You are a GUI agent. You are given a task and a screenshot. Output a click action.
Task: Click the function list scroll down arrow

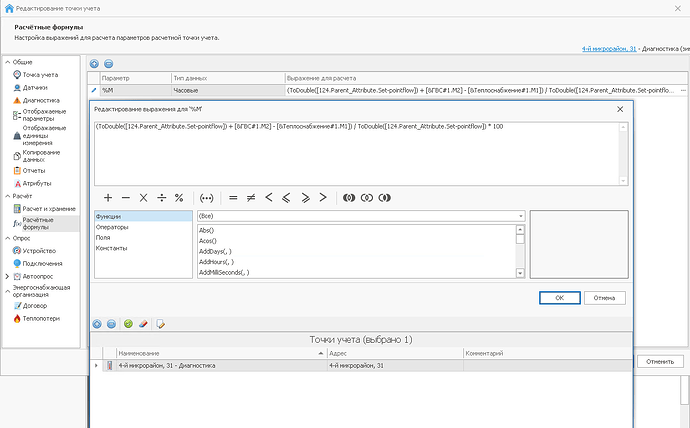coord(520,273)
